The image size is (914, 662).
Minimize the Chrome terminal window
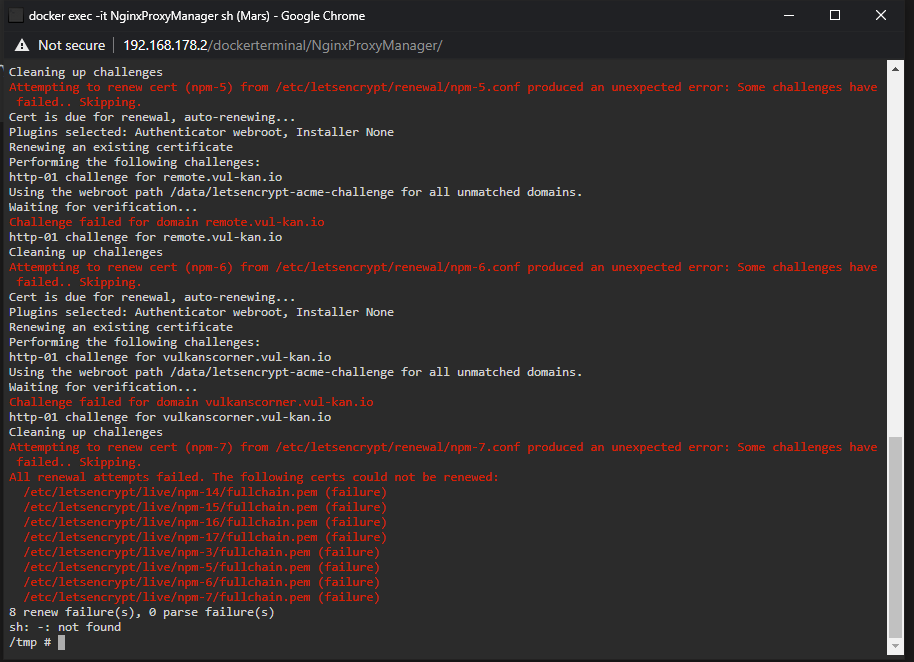[x=789, y=16]
